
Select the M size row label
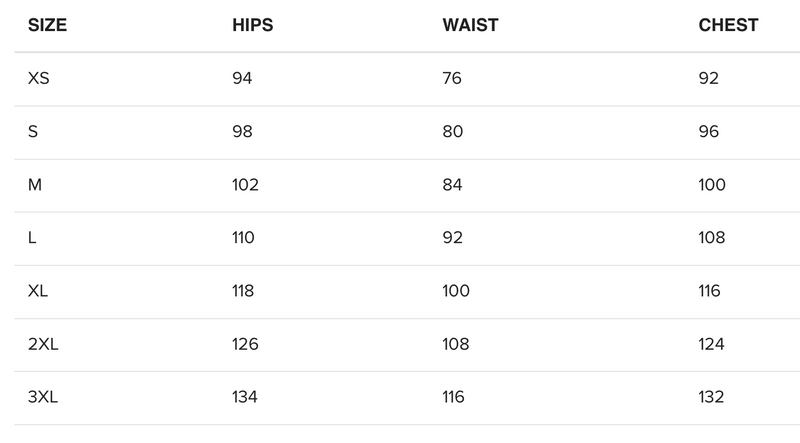coord(35,185)
